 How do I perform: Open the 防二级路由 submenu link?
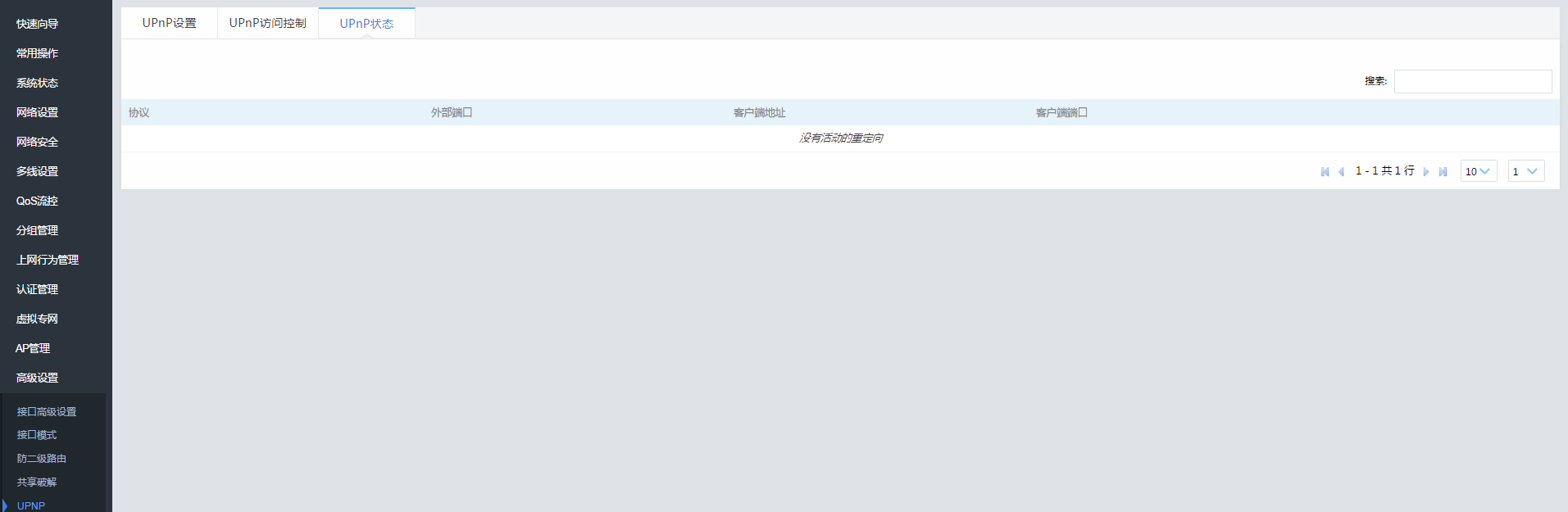[42, 459]
